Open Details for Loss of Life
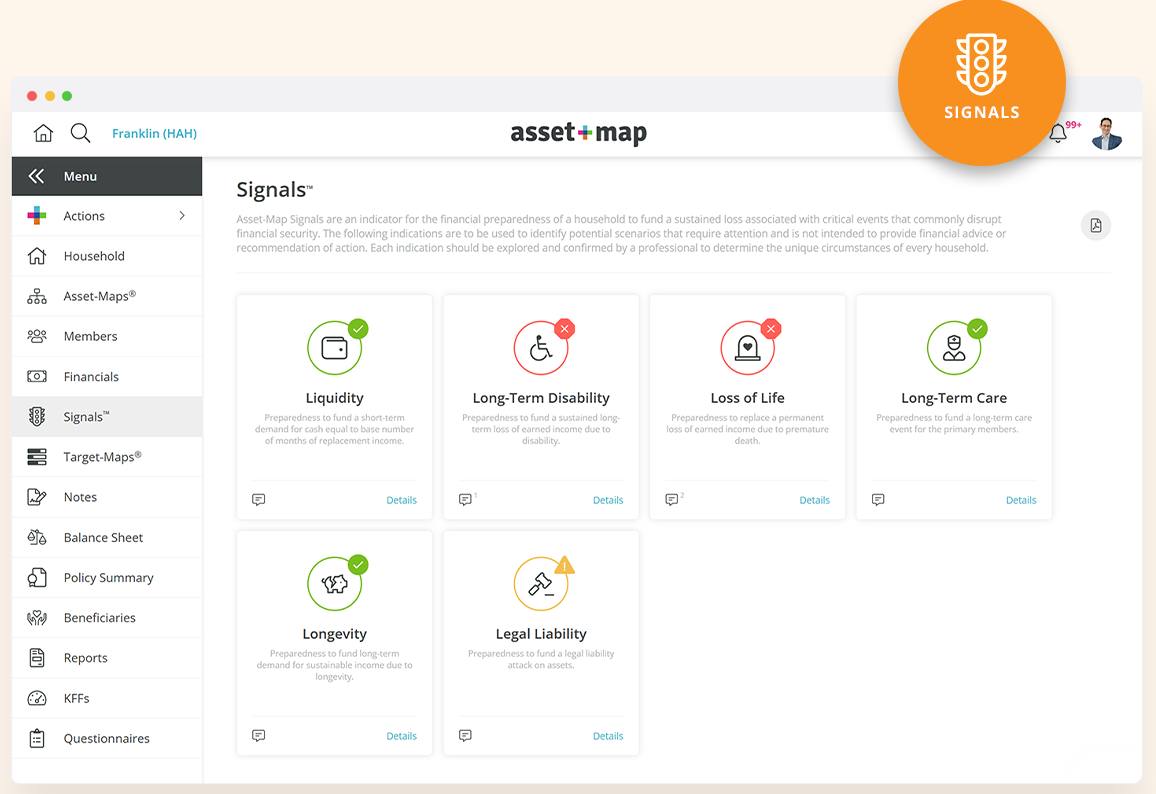This screenshot has width=1156, height=794. [815, 500]
